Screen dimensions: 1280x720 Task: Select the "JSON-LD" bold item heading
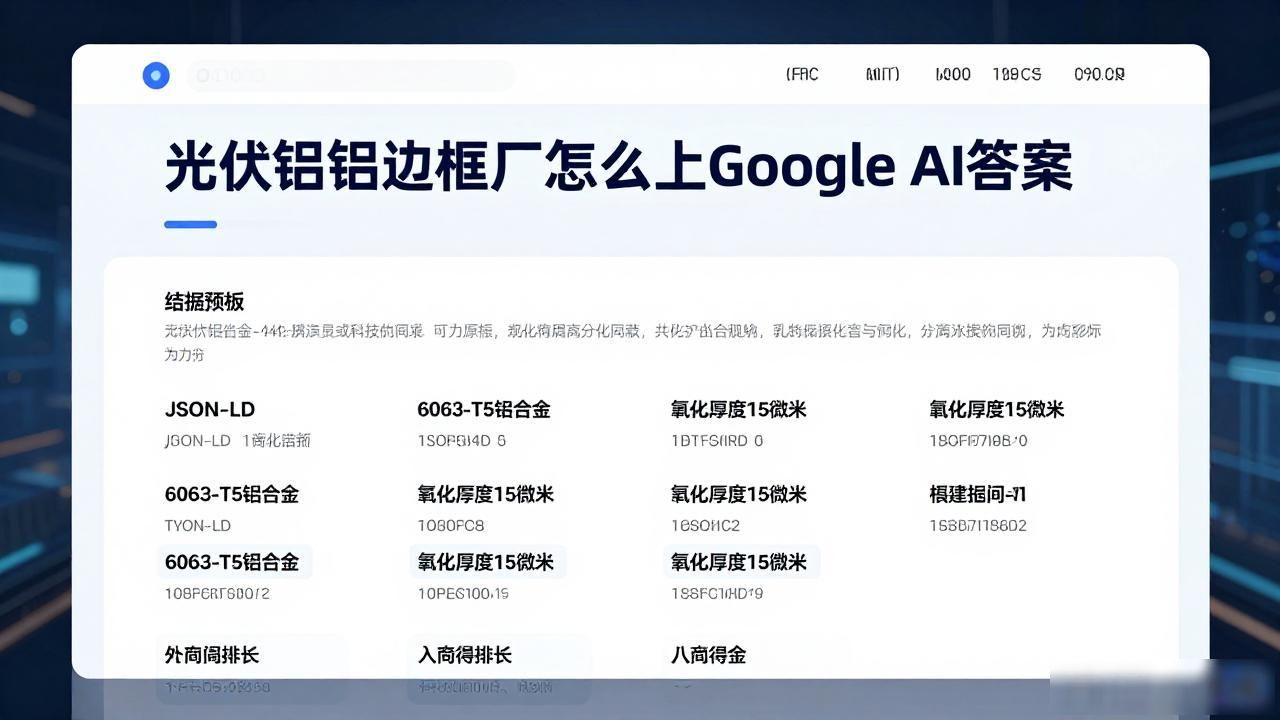209,409
